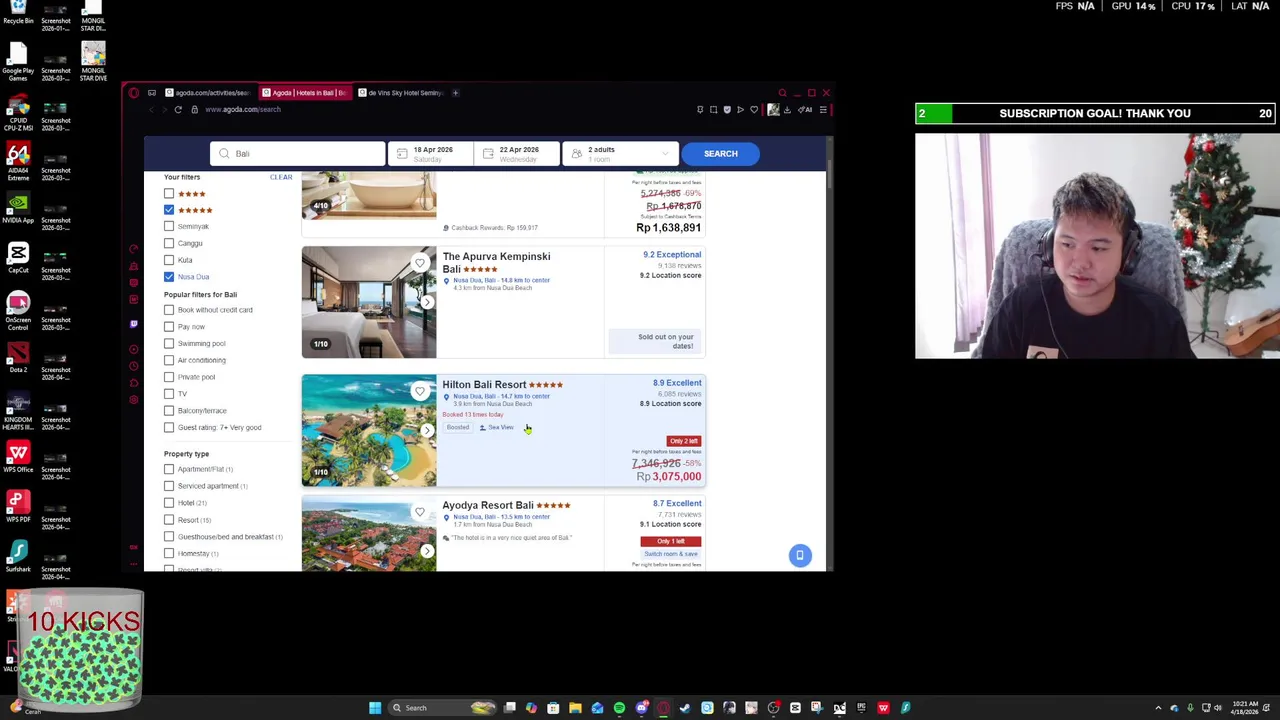This screenshot has width=1280, height=720.
Task: Uncheck the Nusa Dua area filter
Action: tap(169, 276)
